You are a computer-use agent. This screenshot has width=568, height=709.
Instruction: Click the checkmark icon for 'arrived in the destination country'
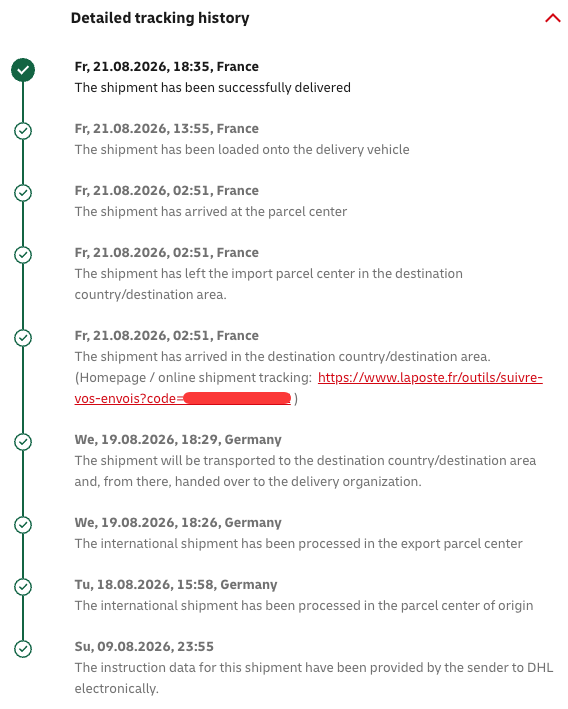23,338
